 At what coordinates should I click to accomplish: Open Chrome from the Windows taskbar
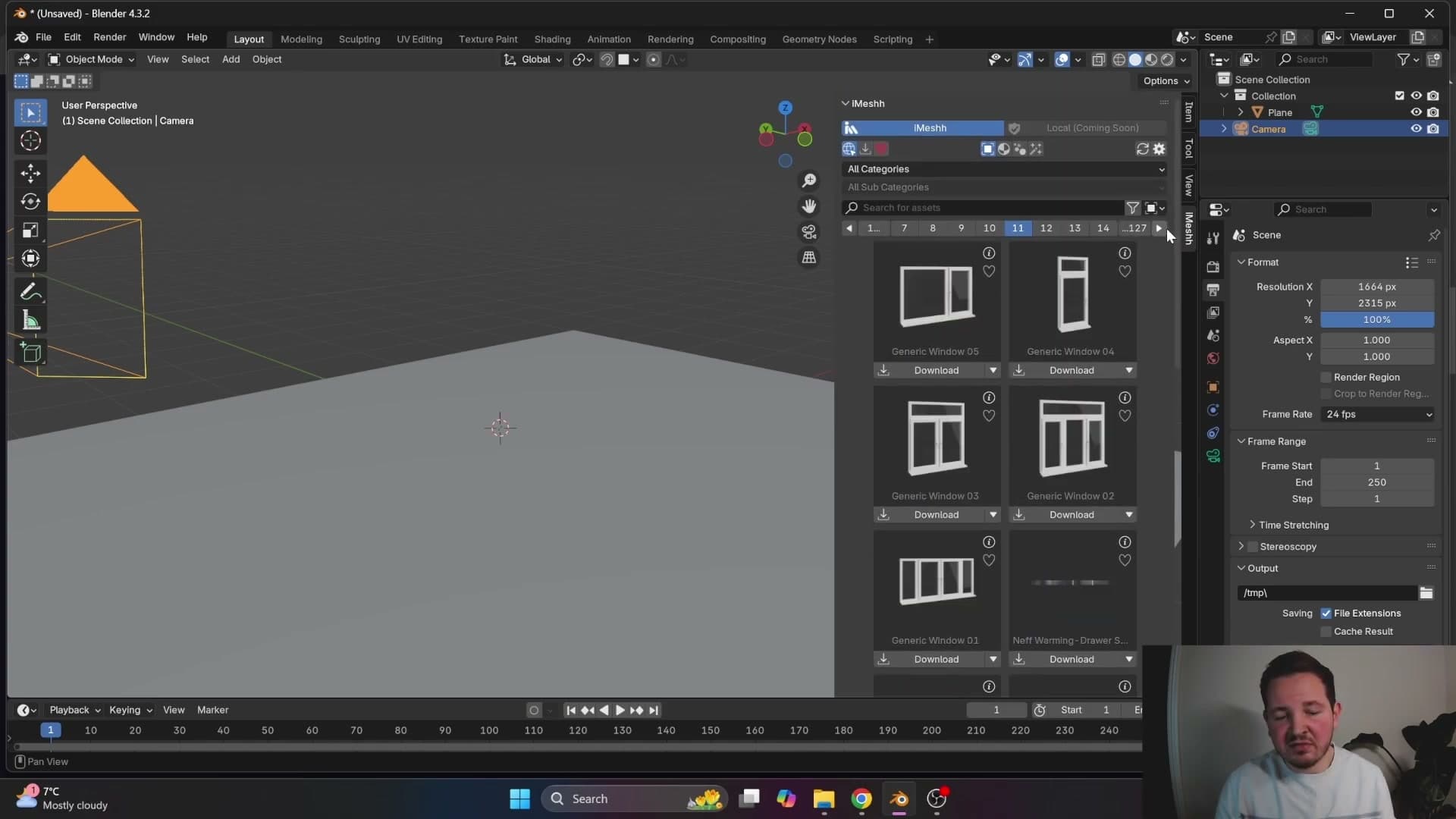pos(861,799)
